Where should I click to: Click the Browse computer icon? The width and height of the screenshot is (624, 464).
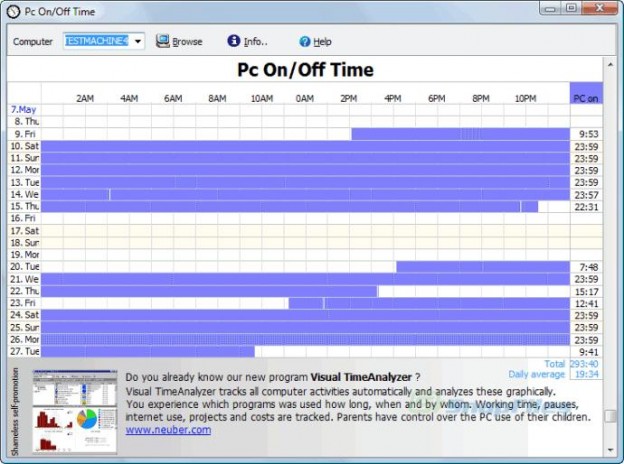pyautogui.click(x=162, y=41)
